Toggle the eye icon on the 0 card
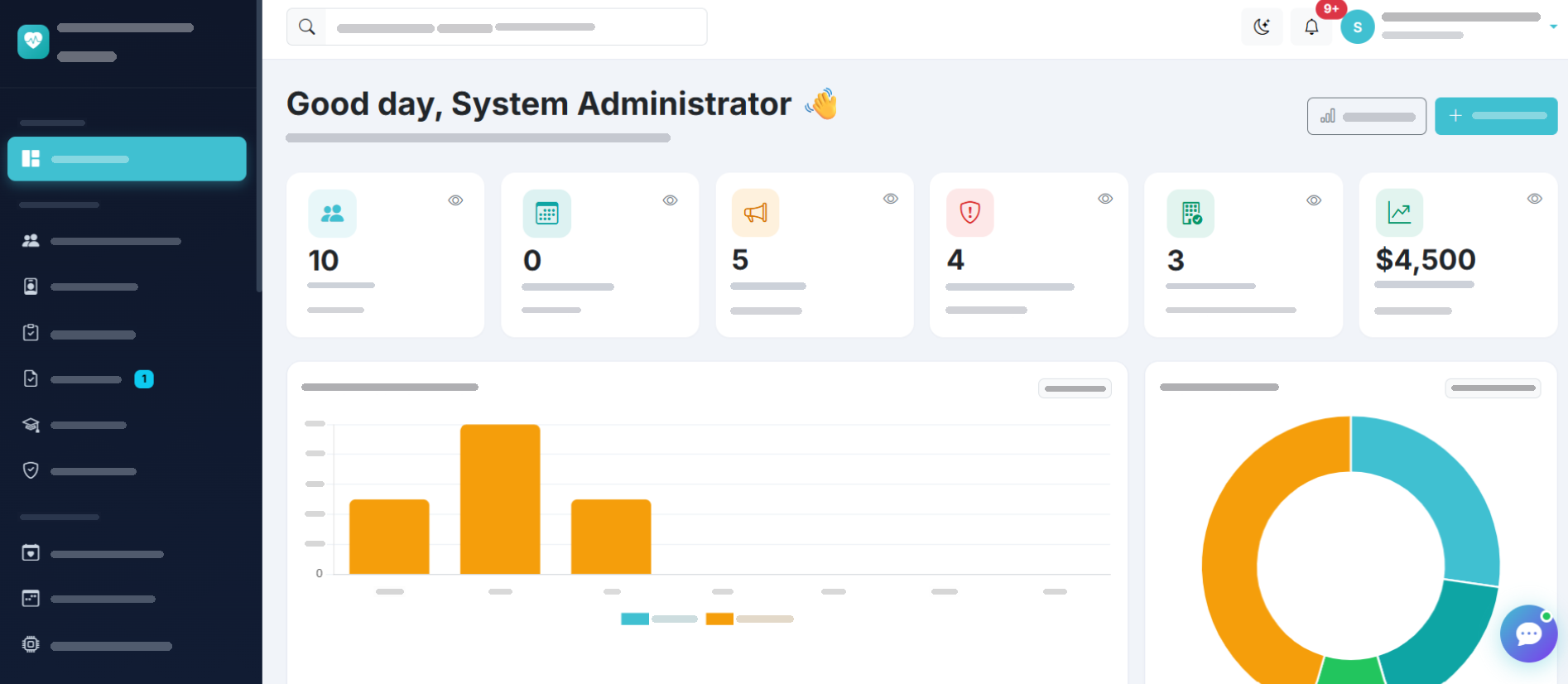This screenshot has height=684, width=1568. pos(671,200)
